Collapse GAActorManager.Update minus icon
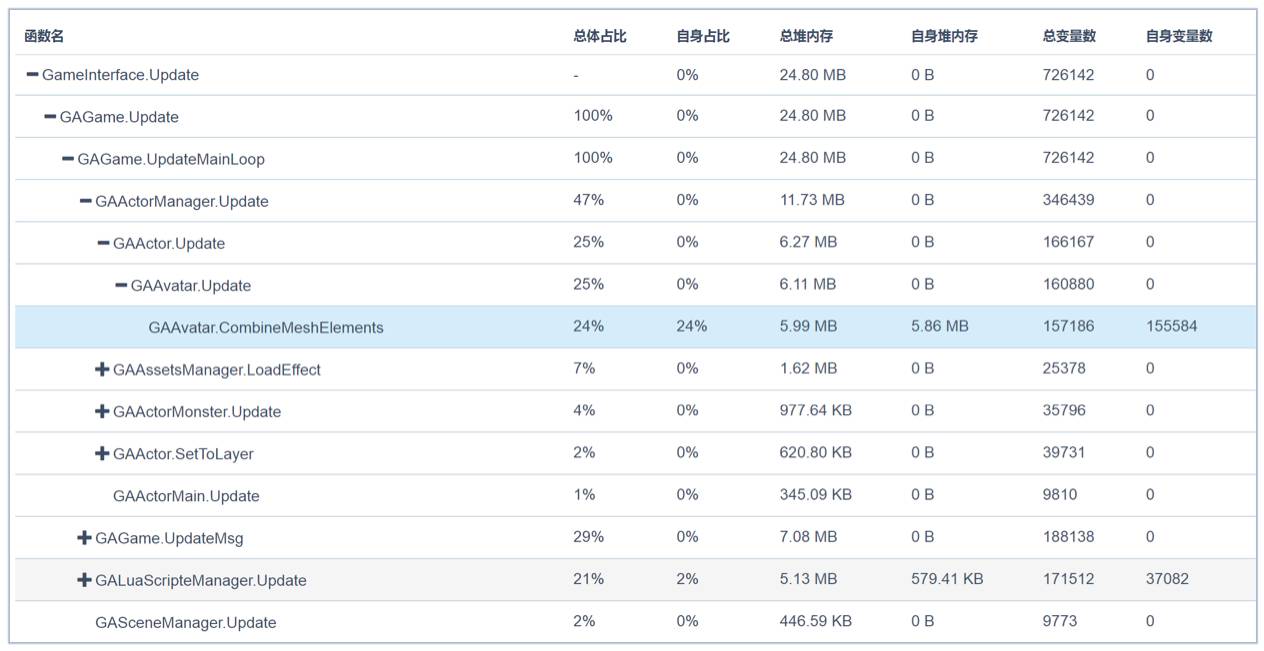This screenshot has width=1264, height=651. click(x=86, y=201)
